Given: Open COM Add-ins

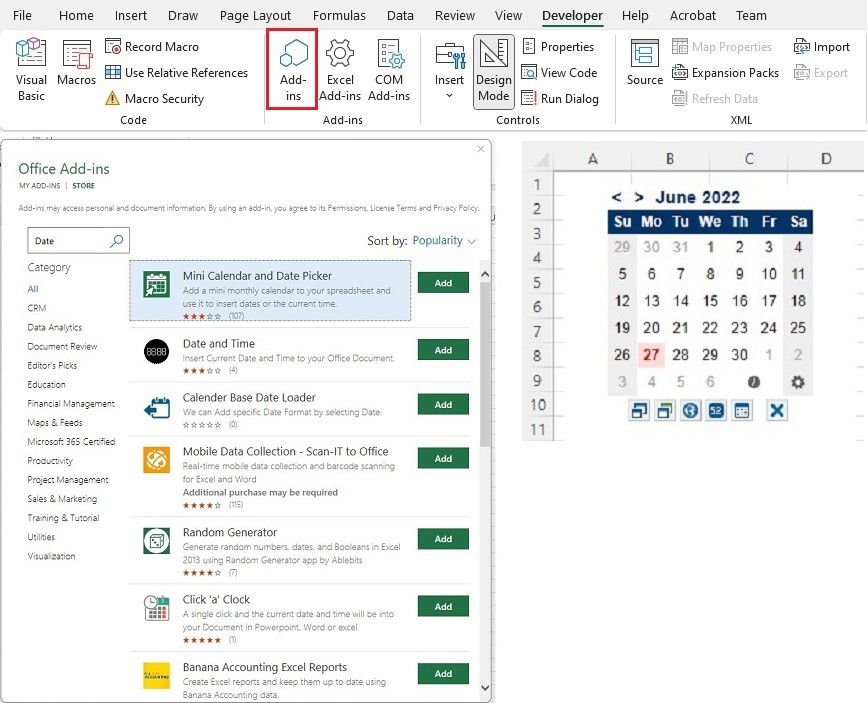Looking at the screenshot, I should coord(389,68).
